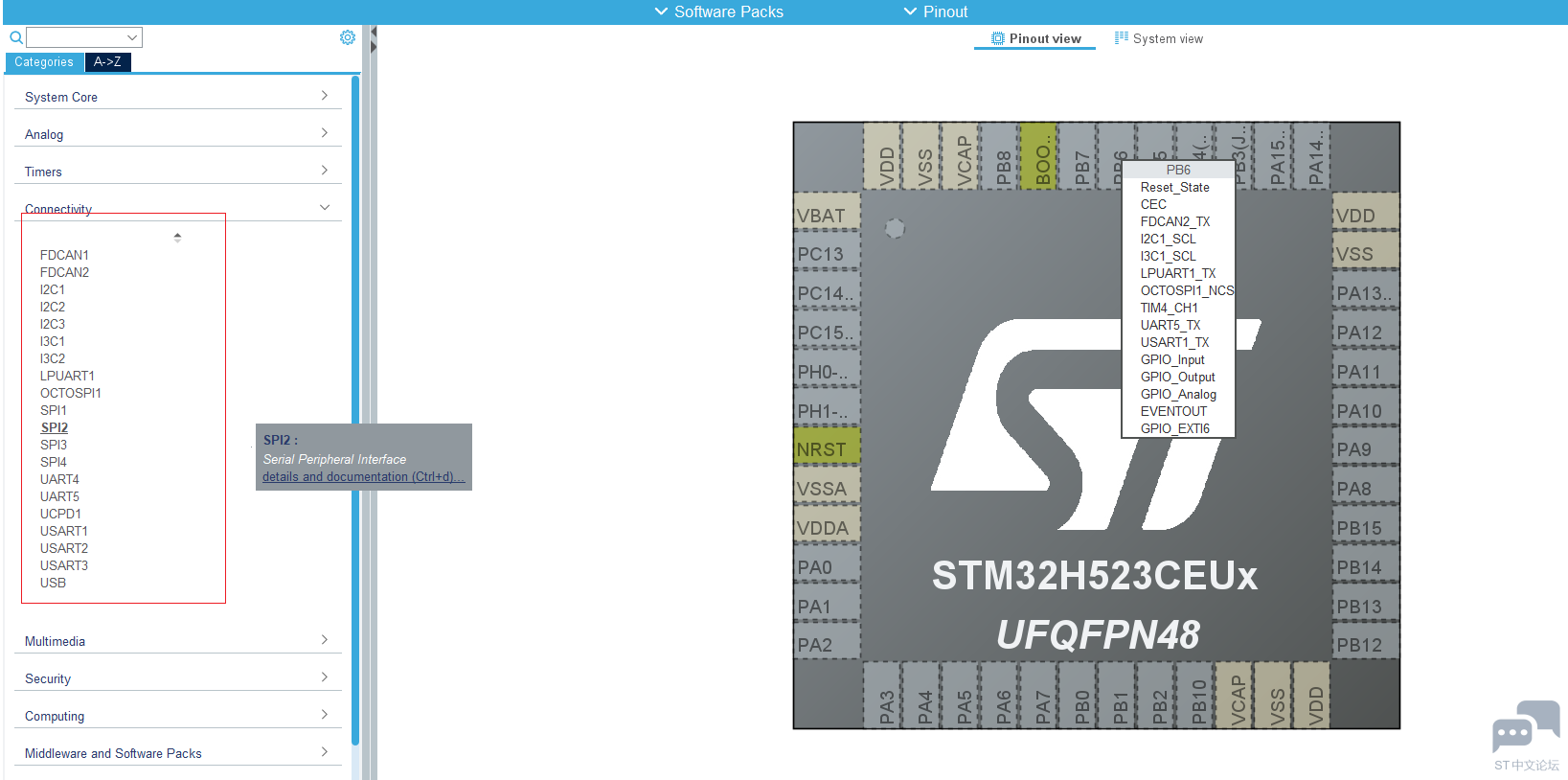Select FDCAN1 peripheral in Connectivity list
Viewport: 1568px width, 780px height.
pos(64,255)
